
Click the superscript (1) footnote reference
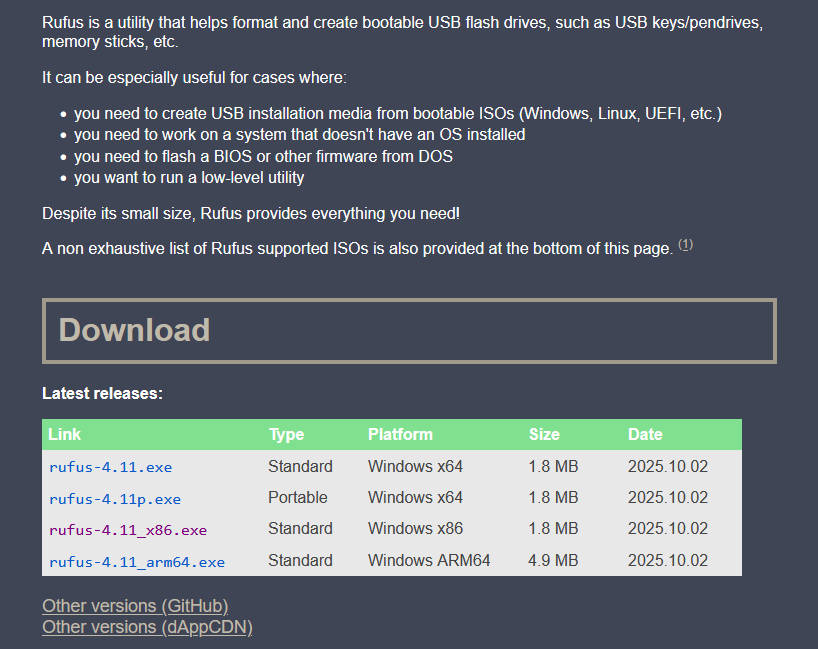[x=685, y=245]
